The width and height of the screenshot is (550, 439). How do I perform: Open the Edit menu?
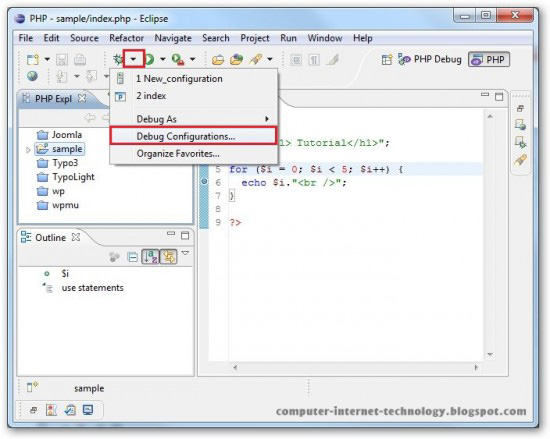pyautogui.click(x=51, y=38)
